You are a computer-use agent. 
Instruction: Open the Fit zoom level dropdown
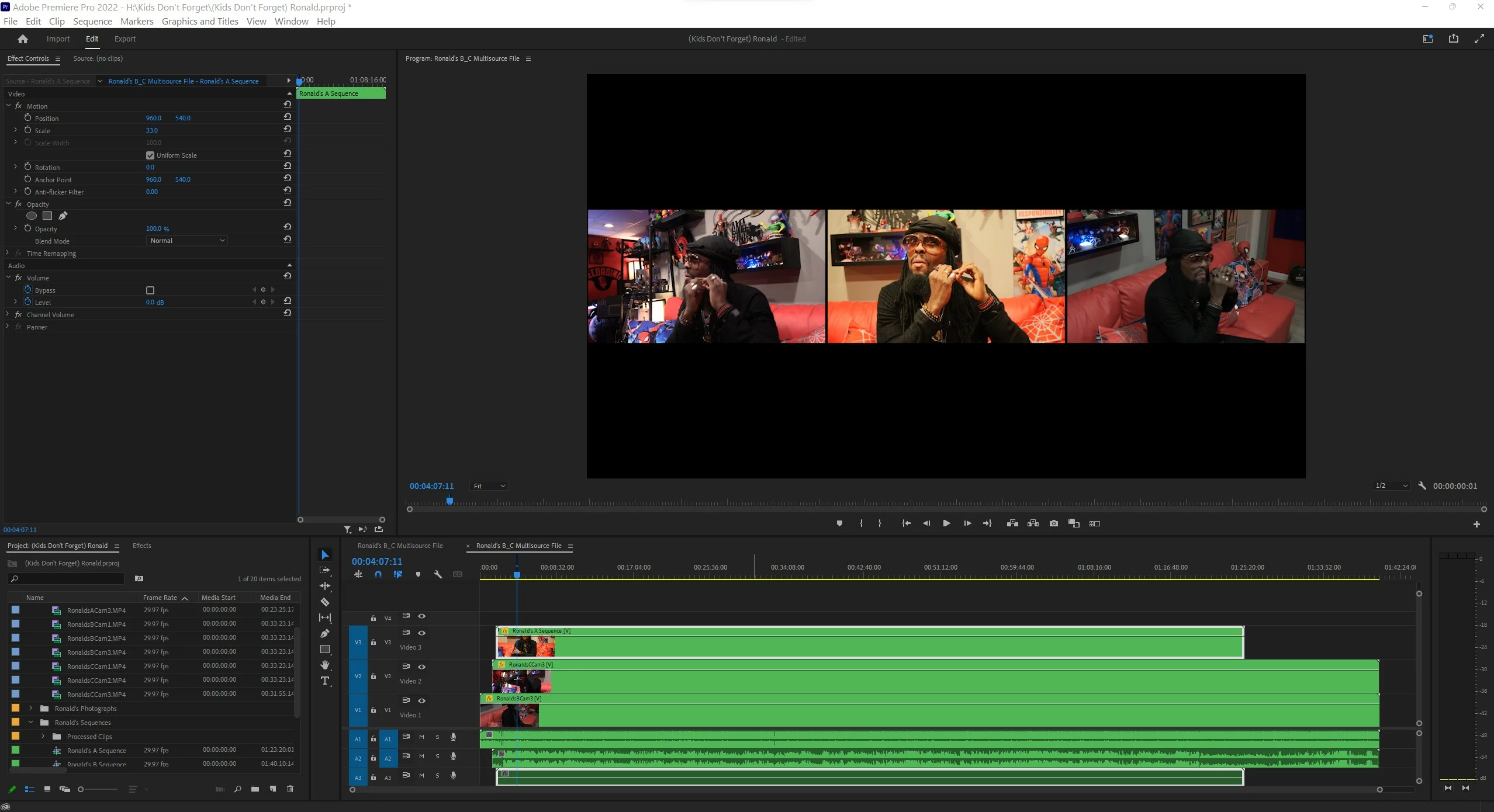(x=489, y=486)
